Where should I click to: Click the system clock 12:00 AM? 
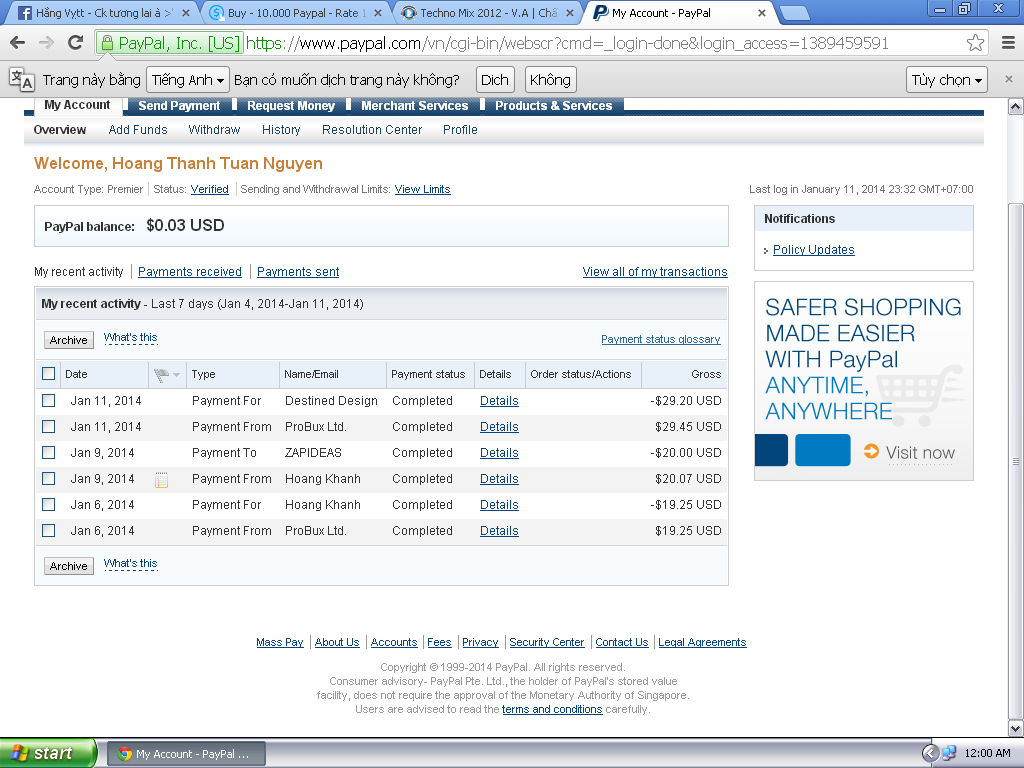coord(987,753)
